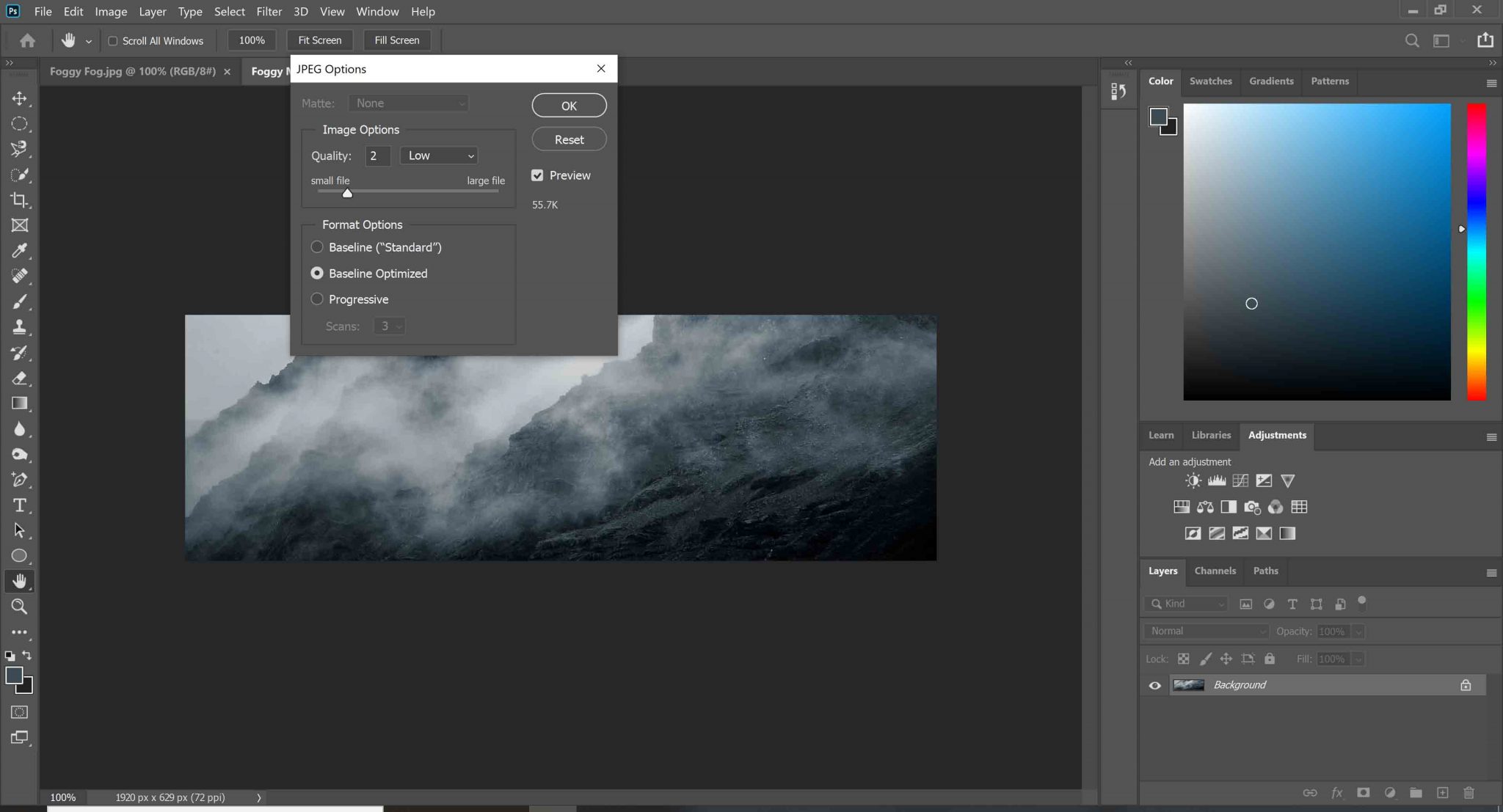This screenshot has height=812, width=1503.
Task: Open the Curves adjustment
Action: [x=1241, y=480]
